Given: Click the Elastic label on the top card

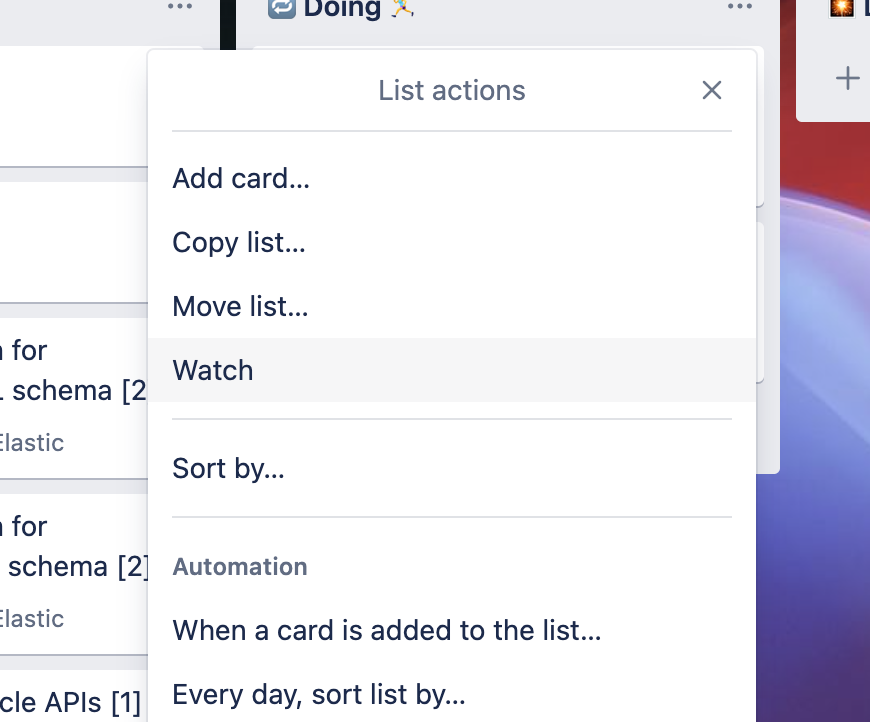Looking at the screenshot, I should point(32,442).
